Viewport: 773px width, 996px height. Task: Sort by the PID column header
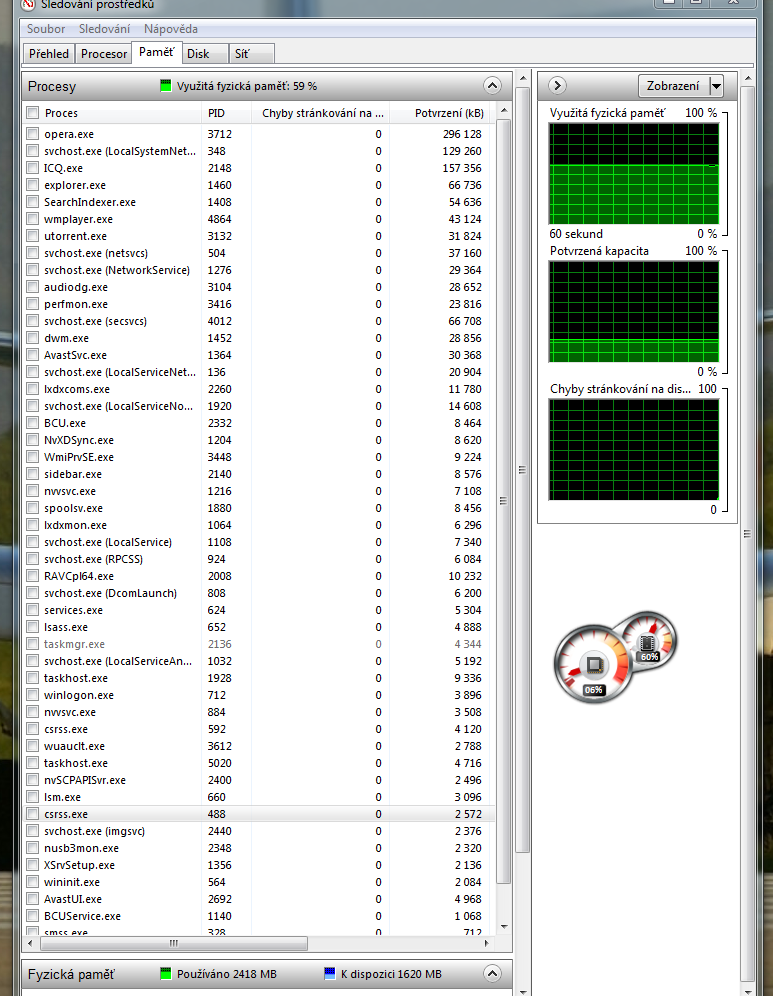coord(225,113)
